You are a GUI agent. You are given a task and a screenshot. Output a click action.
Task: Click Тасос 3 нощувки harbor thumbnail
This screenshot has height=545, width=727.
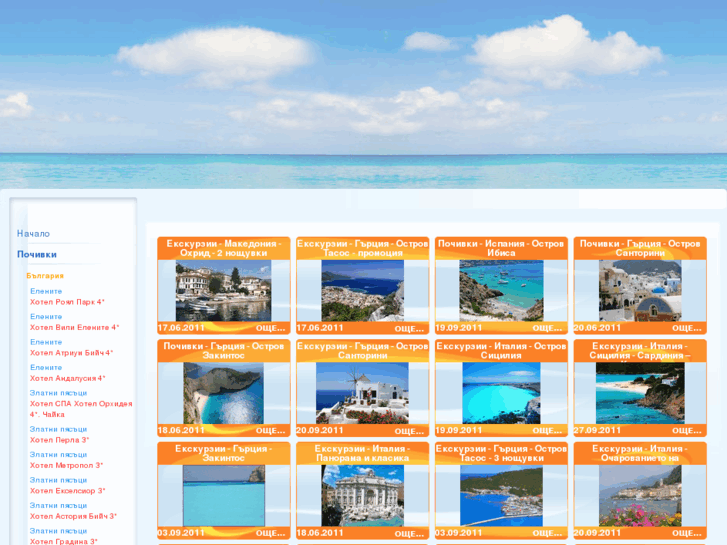coord(501,495)
